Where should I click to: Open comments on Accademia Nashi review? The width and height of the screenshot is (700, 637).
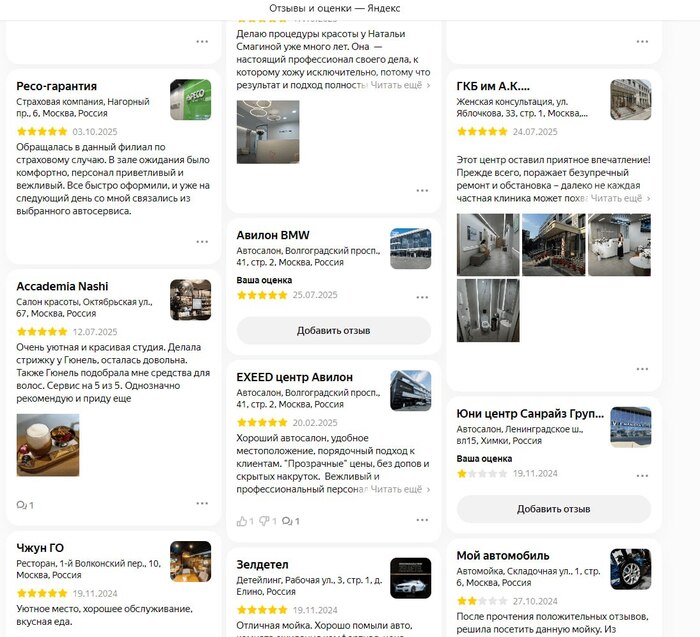(25, 505)
